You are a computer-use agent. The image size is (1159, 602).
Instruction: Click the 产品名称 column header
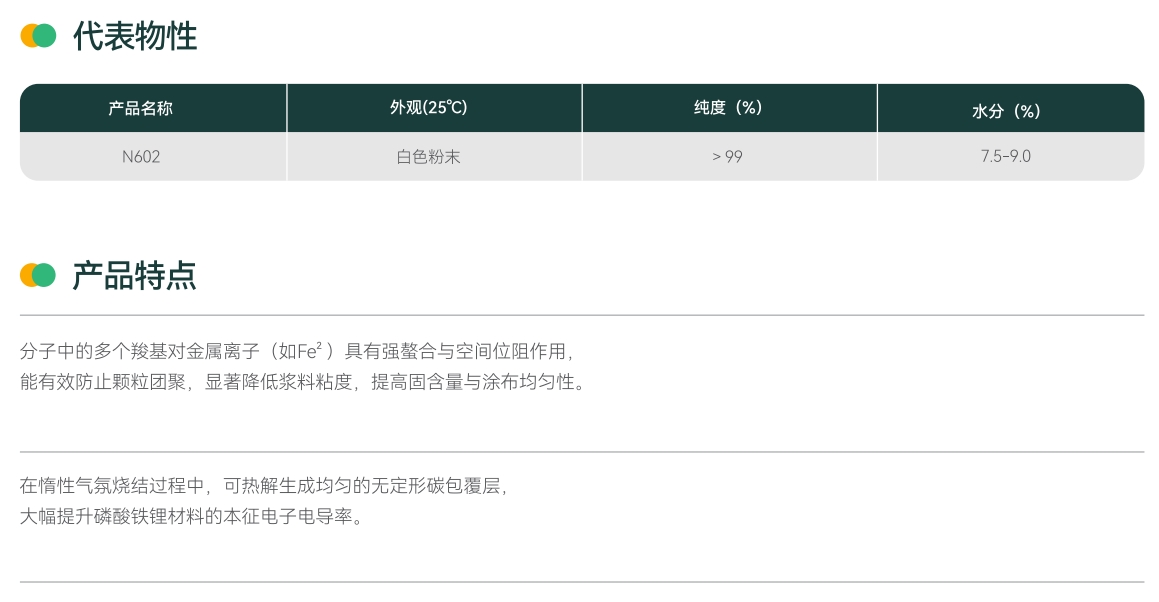tap(141, 108)
